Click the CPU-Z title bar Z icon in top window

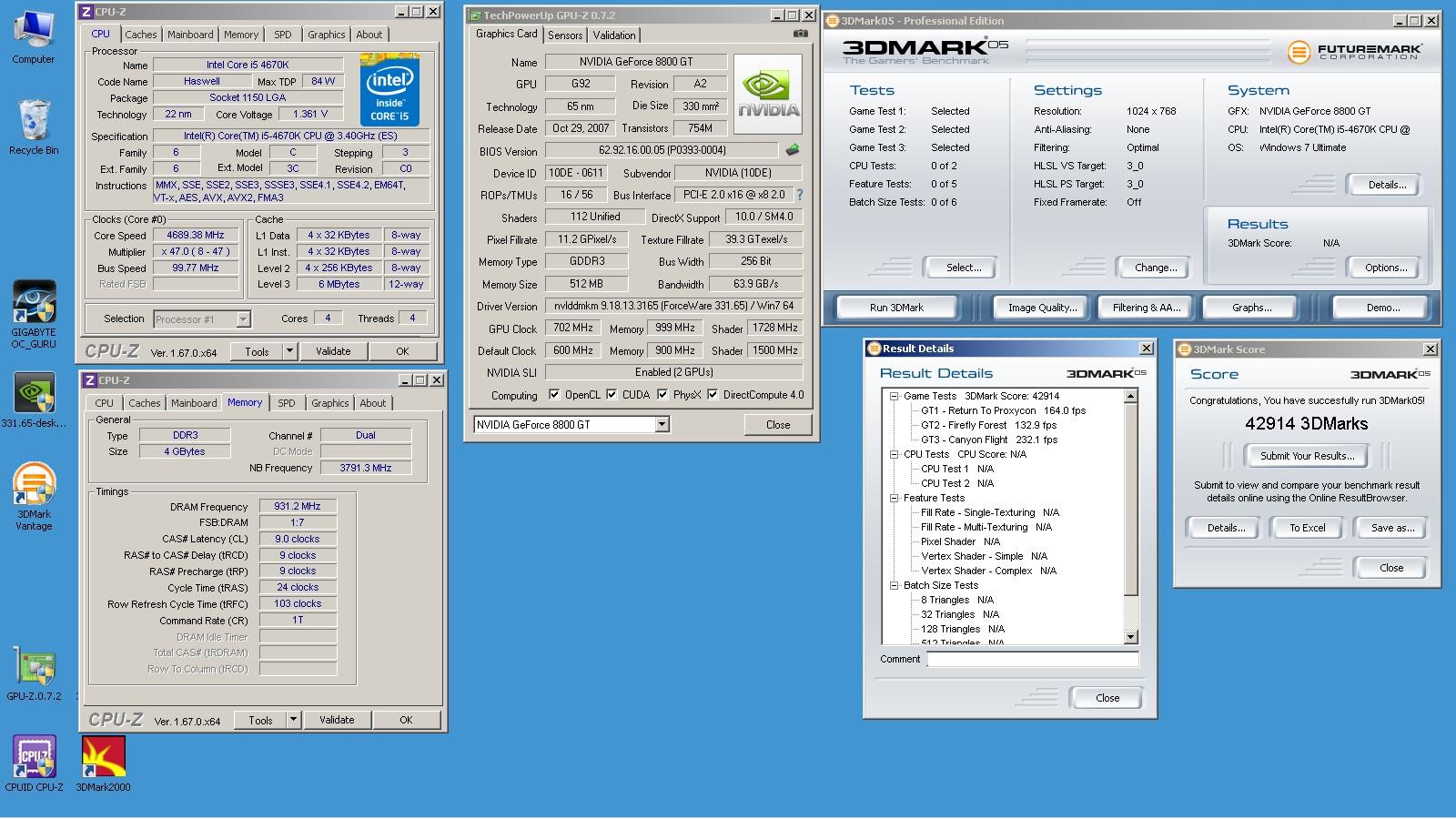point(86,12)
